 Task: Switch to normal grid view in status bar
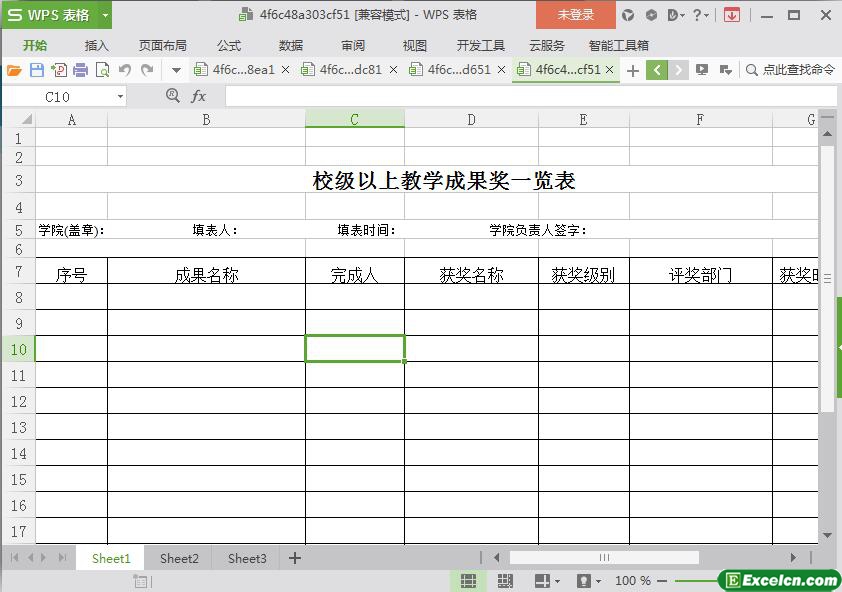tap(468, 581)
